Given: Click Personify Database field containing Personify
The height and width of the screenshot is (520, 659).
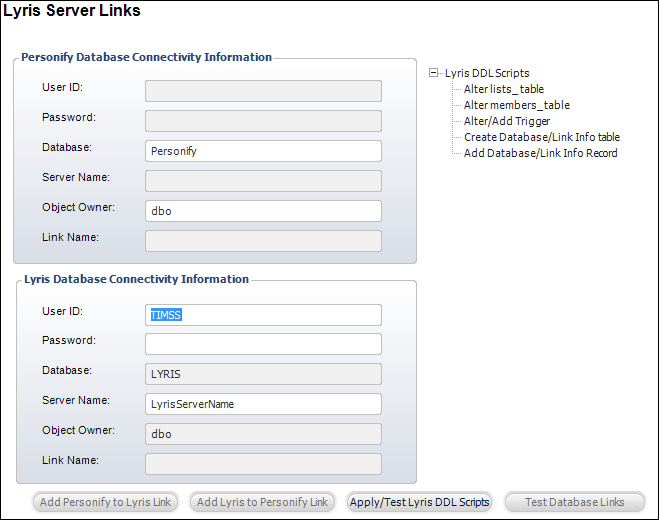Looking at the screenshot, I should tap(264, 151).
